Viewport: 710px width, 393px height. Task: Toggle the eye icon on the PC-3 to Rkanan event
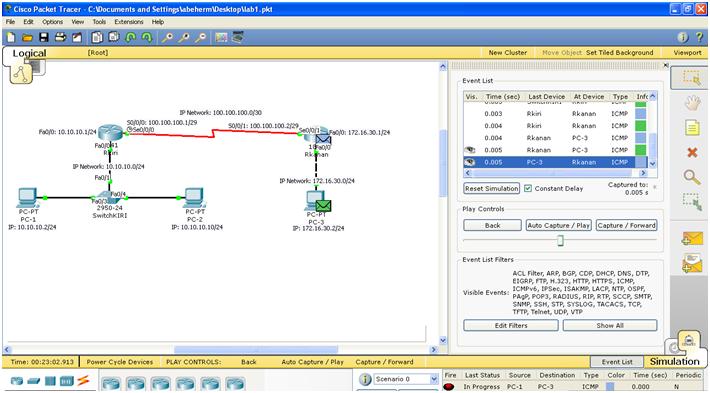point(470,162)
